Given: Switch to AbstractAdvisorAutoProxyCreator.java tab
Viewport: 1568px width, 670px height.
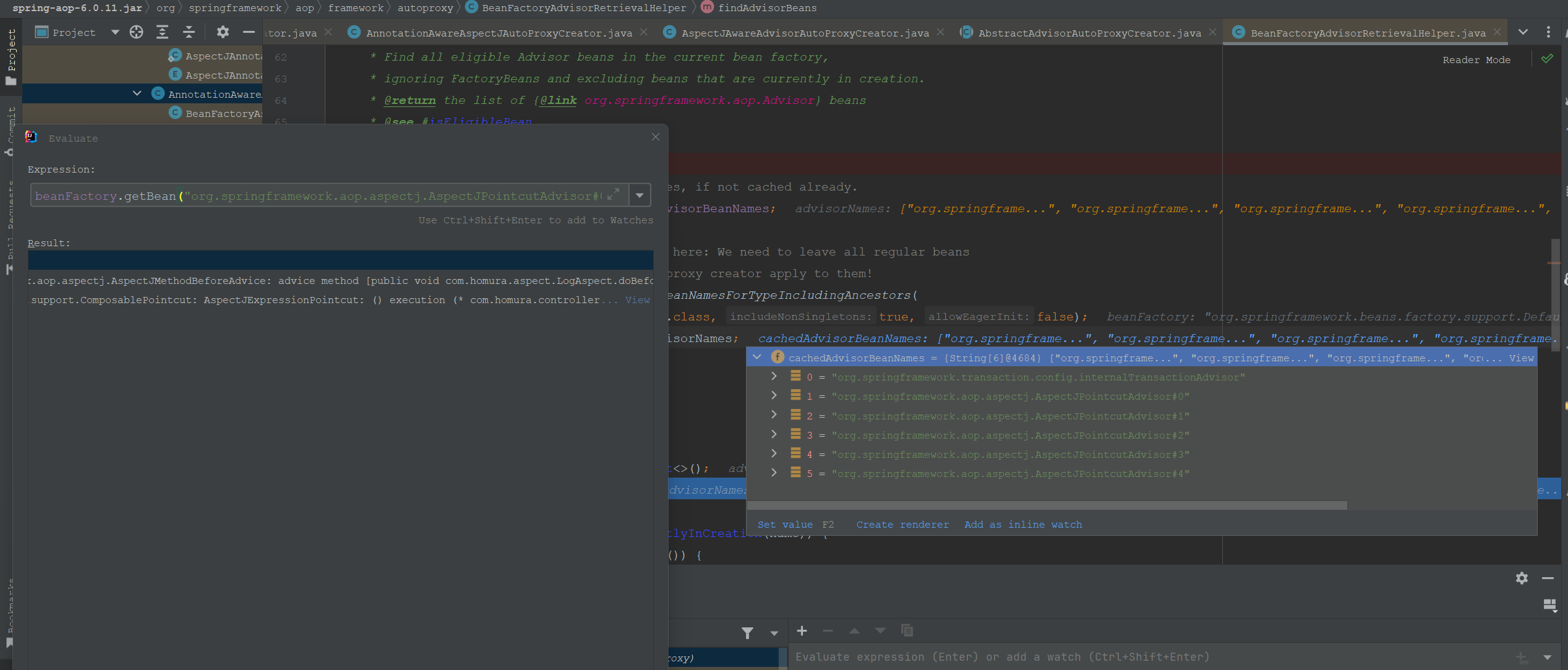Looking at the screenshot, I should (x=1089, y=33).
